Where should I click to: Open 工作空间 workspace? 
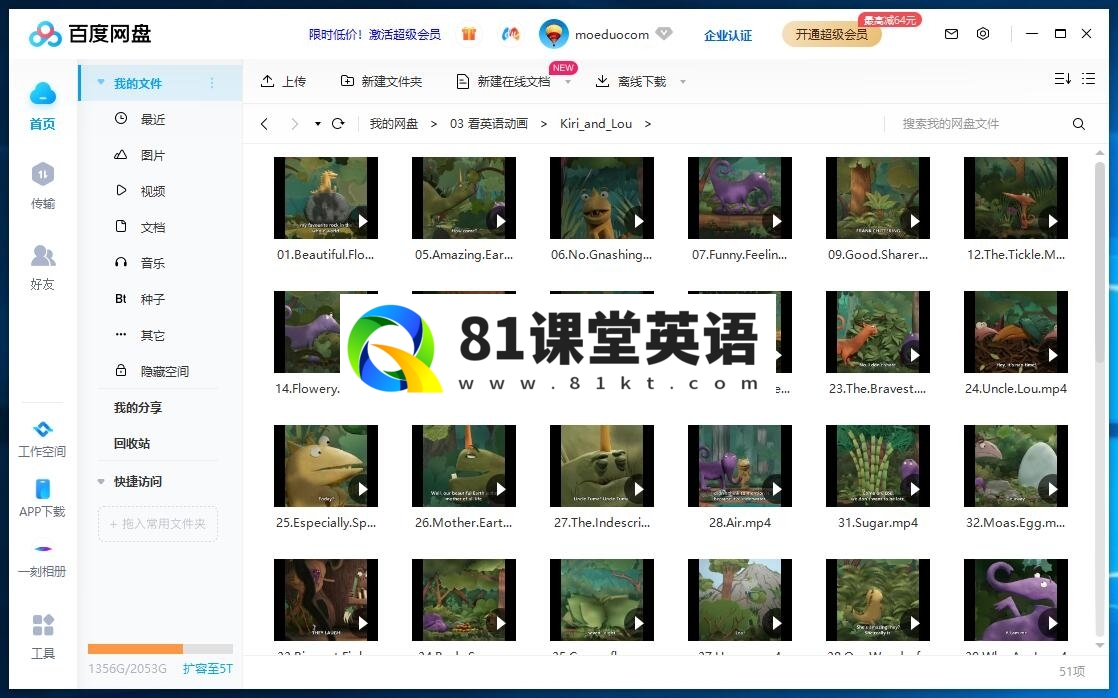(42, 438)
